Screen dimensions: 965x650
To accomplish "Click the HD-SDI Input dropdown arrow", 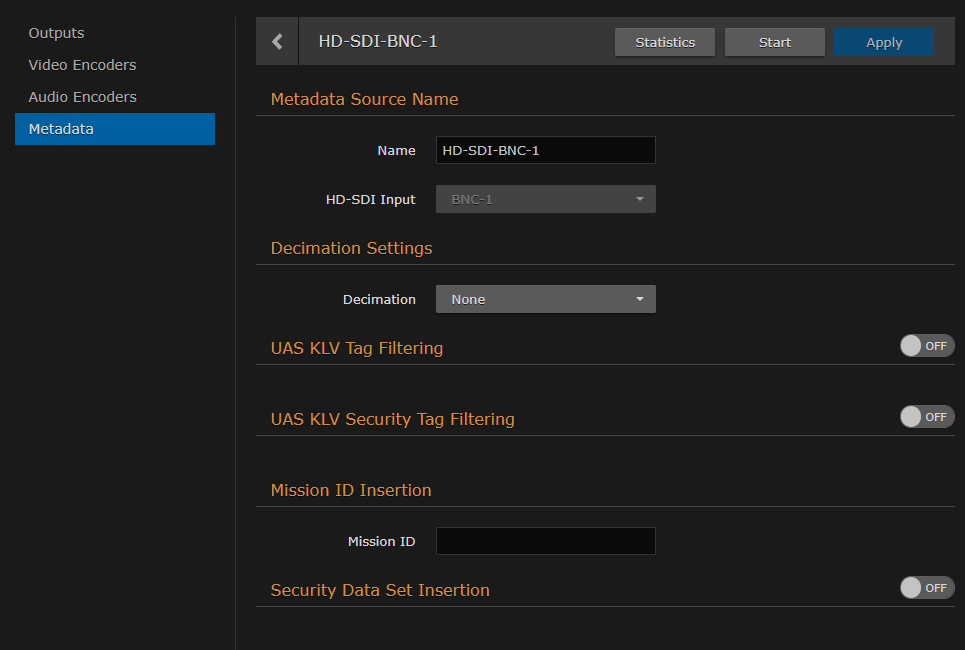I will tap(641, 198).
